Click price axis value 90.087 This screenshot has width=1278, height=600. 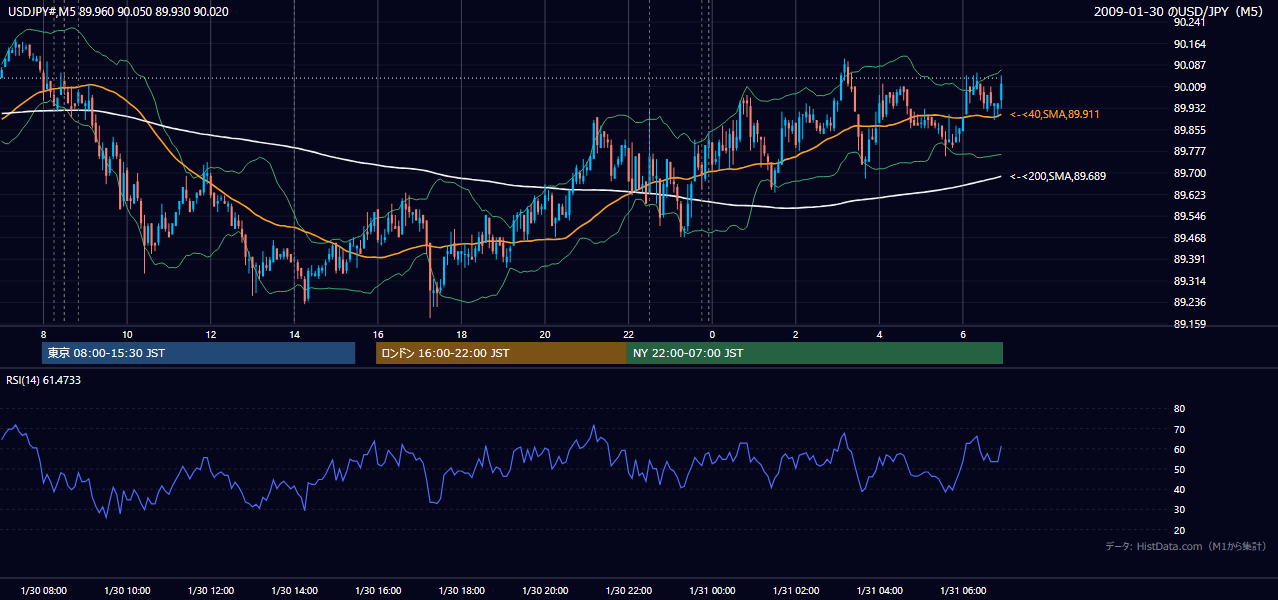click(x=1189, y=65)
